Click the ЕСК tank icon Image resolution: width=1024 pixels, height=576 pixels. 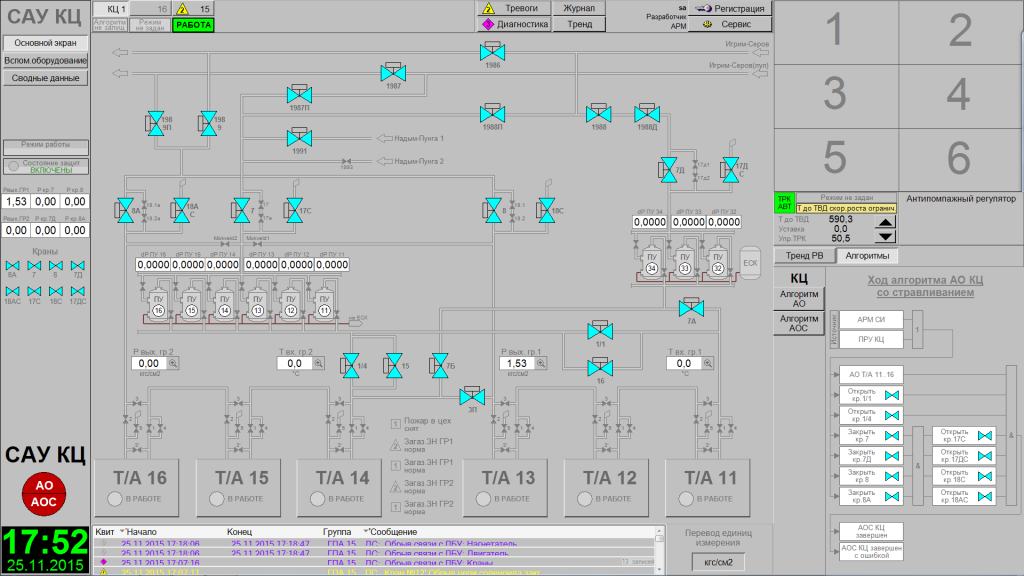pyautogui.click(x=750, y=262)
